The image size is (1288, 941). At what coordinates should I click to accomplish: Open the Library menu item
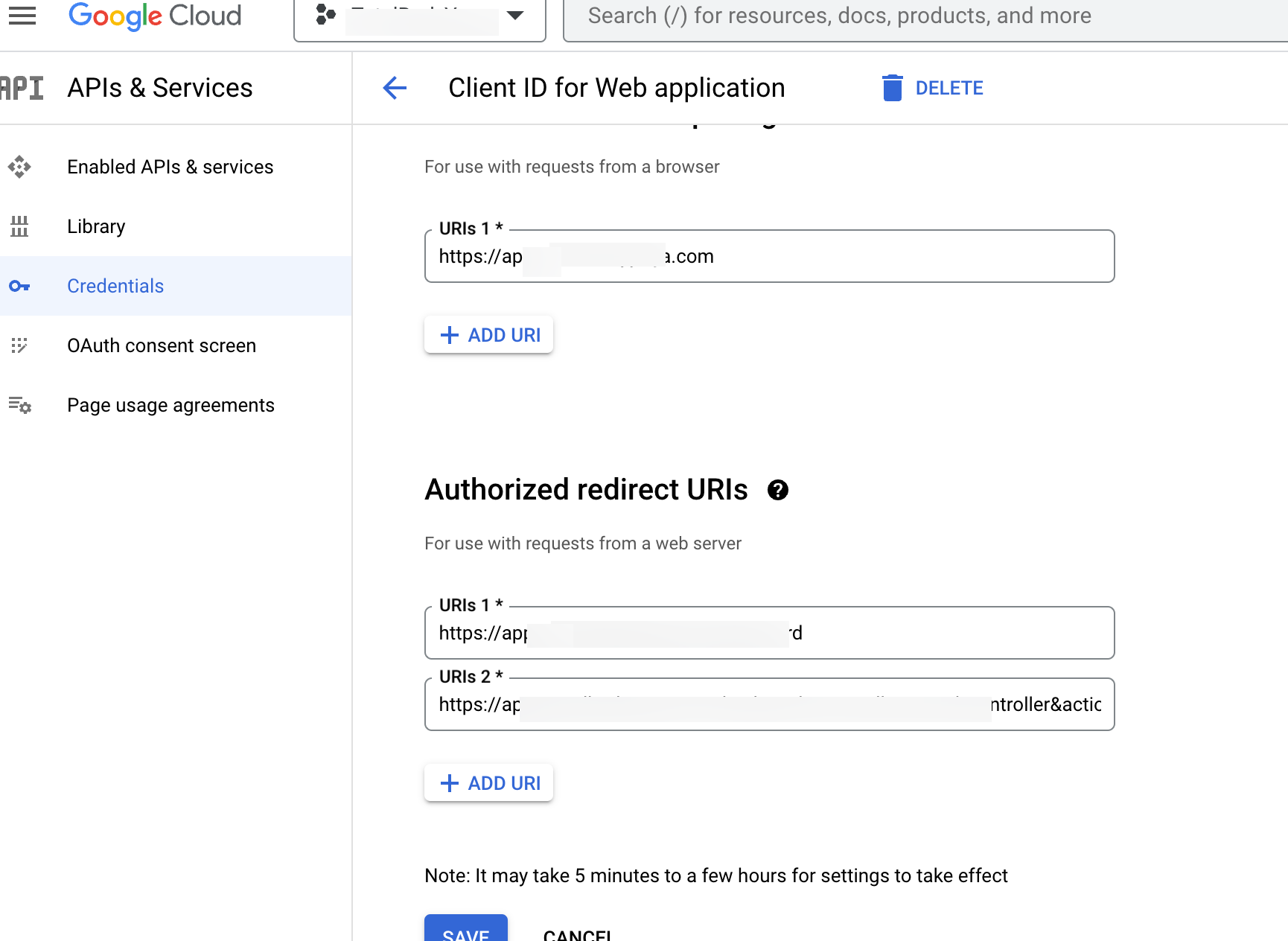pyautogui.click(x=96, y=226)
